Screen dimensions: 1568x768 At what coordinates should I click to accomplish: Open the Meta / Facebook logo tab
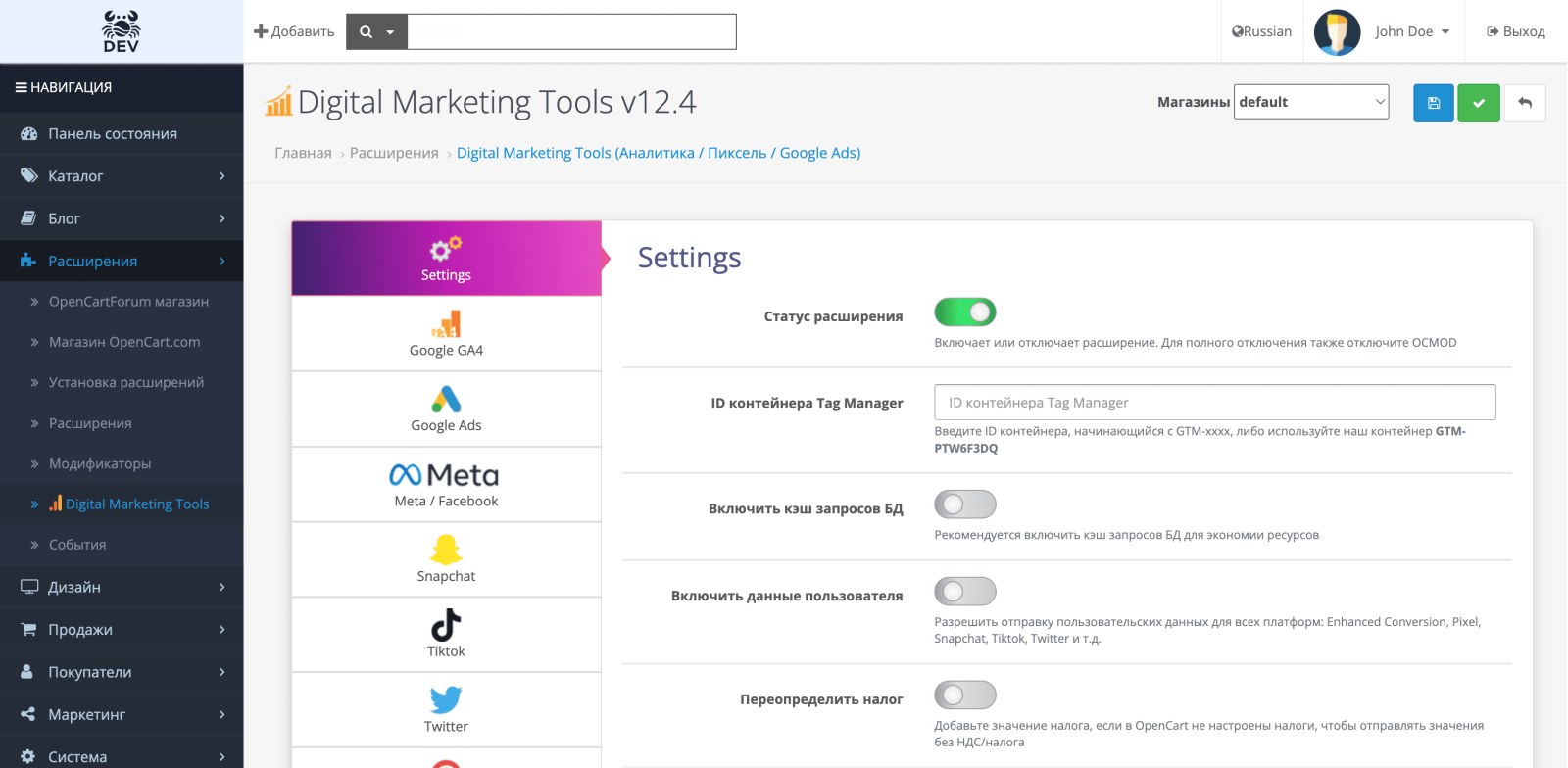(446, 475)
